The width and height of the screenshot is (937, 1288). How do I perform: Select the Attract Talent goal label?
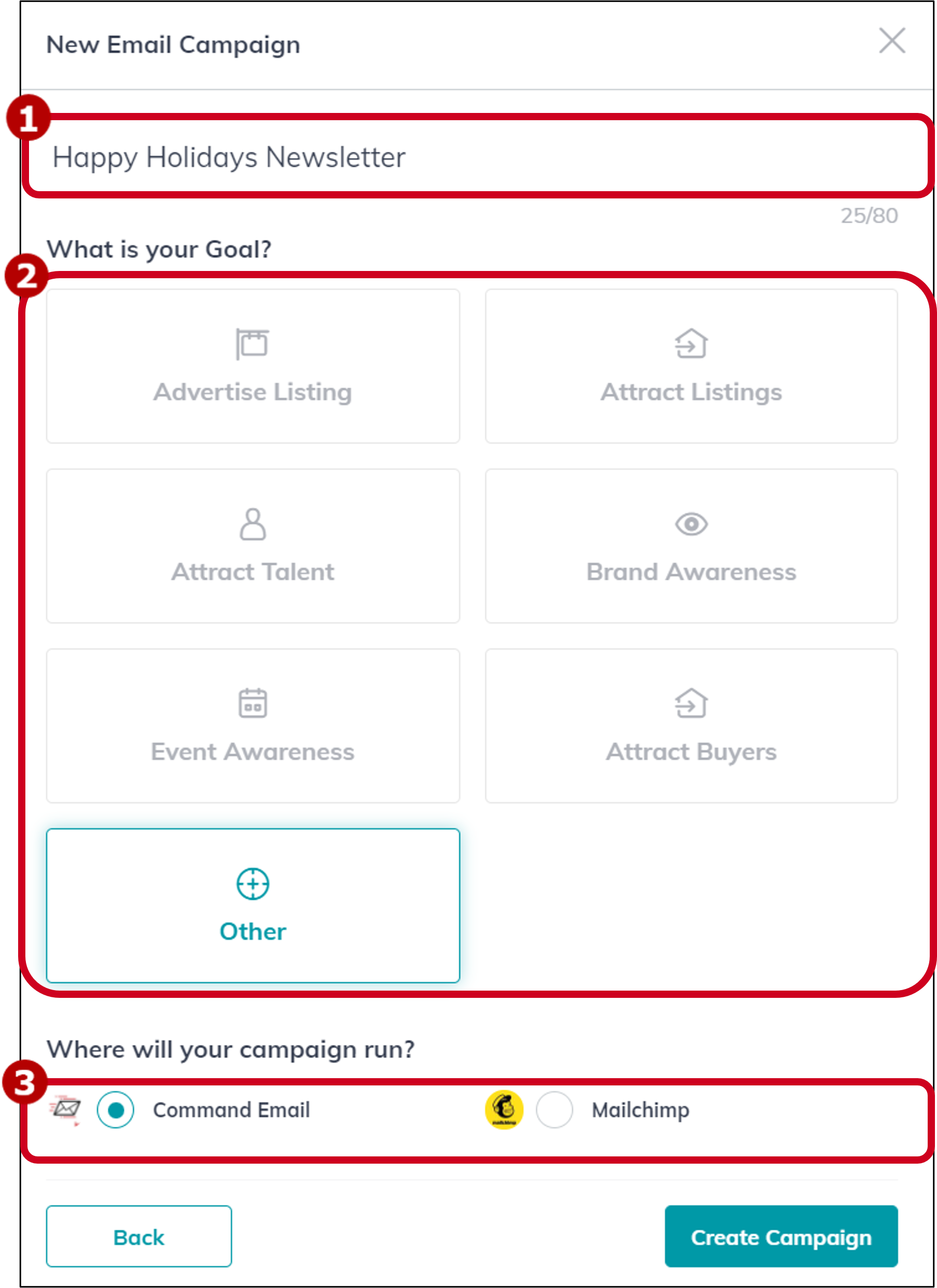coord(253,572)
